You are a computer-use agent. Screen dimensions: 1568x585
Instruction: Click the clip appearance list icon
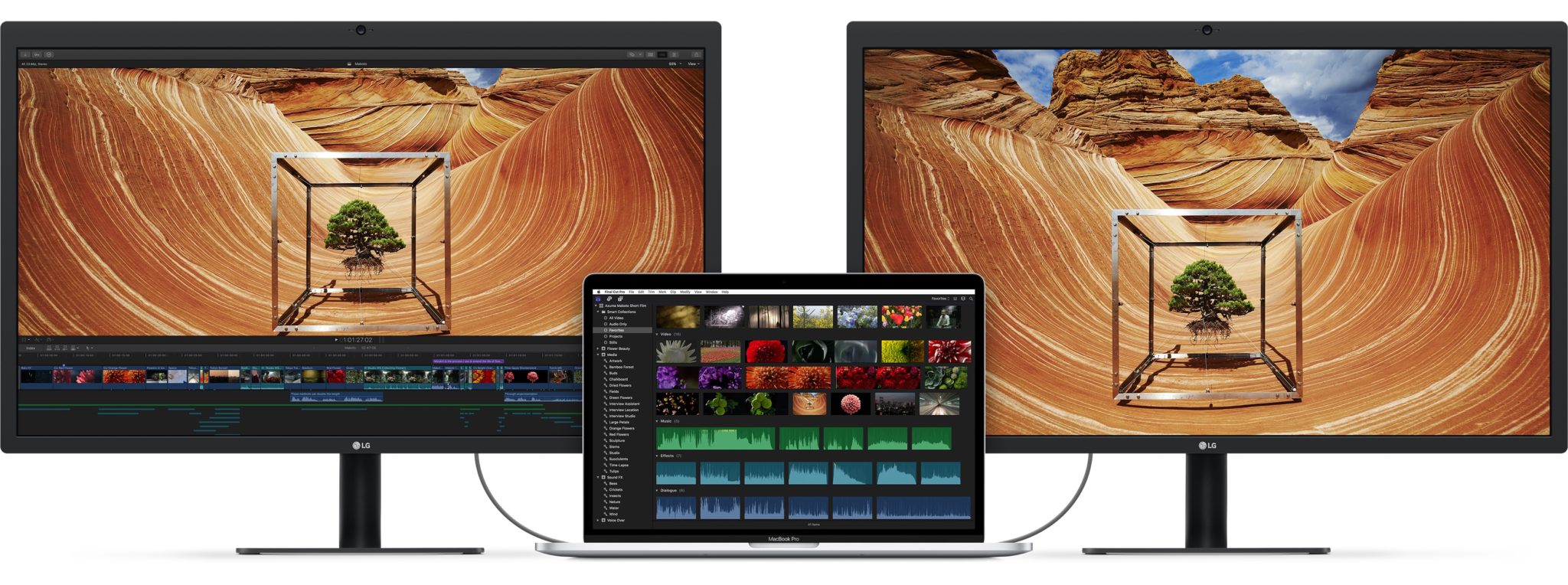(955, 299)
